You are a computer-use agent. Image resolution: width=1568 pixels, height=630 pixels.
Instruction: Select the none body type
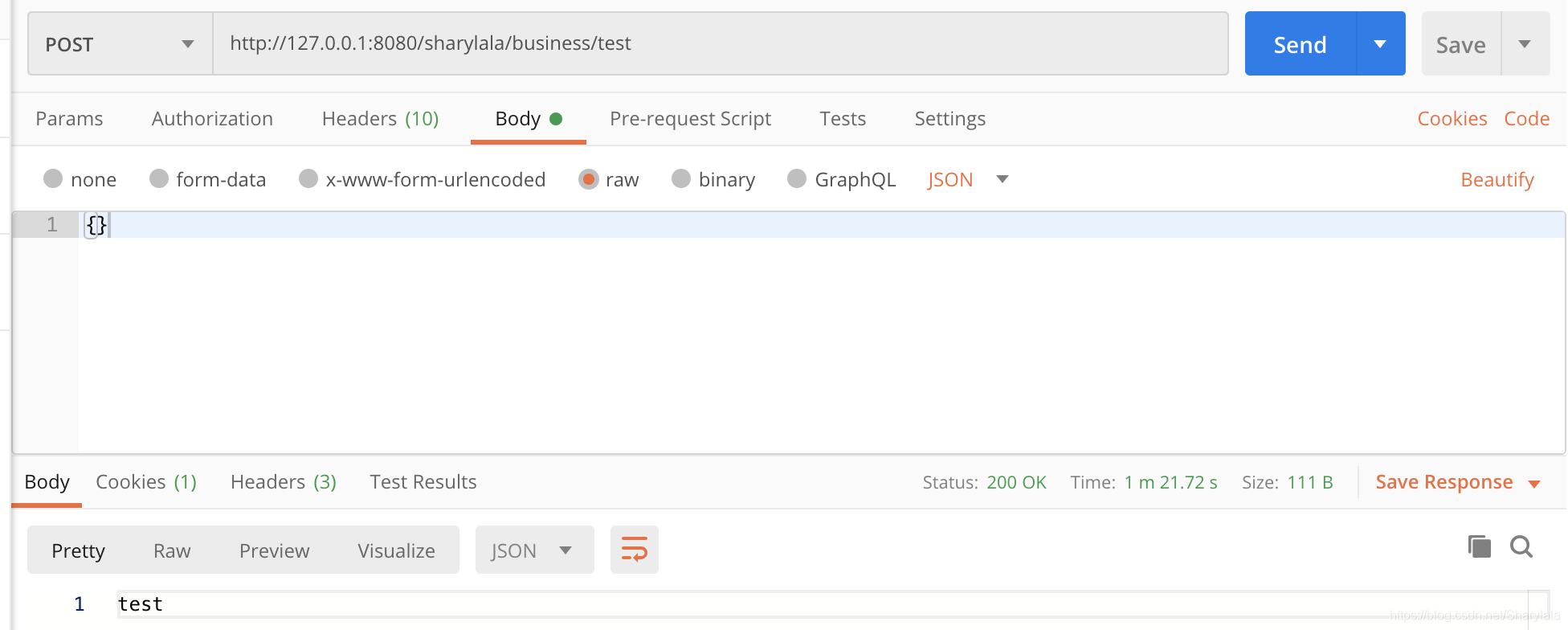coord(80,179)
